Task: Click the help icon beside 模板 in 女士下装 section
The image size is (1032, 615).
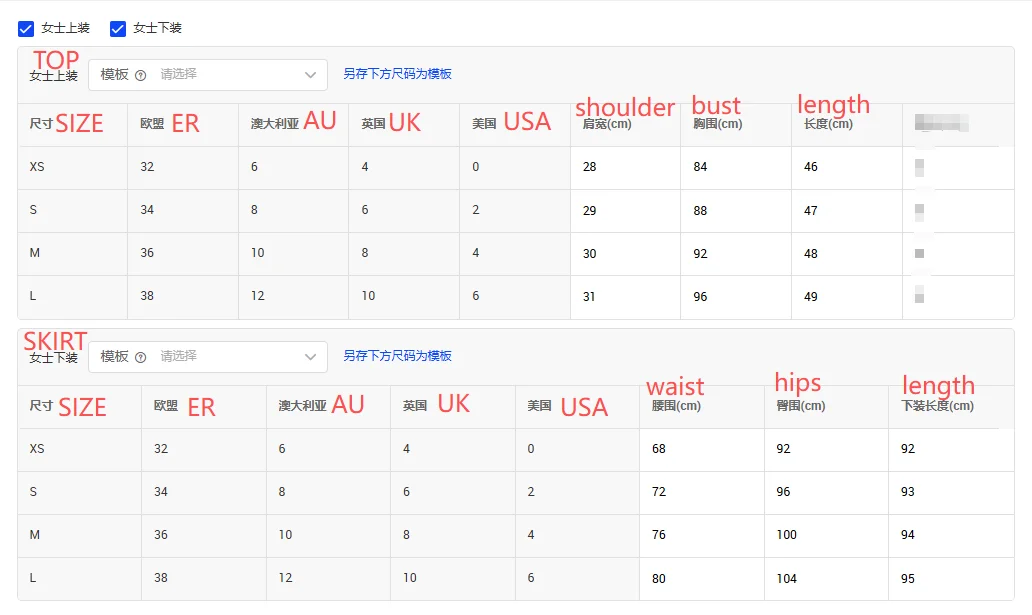Action: click(x=141, y=357)
